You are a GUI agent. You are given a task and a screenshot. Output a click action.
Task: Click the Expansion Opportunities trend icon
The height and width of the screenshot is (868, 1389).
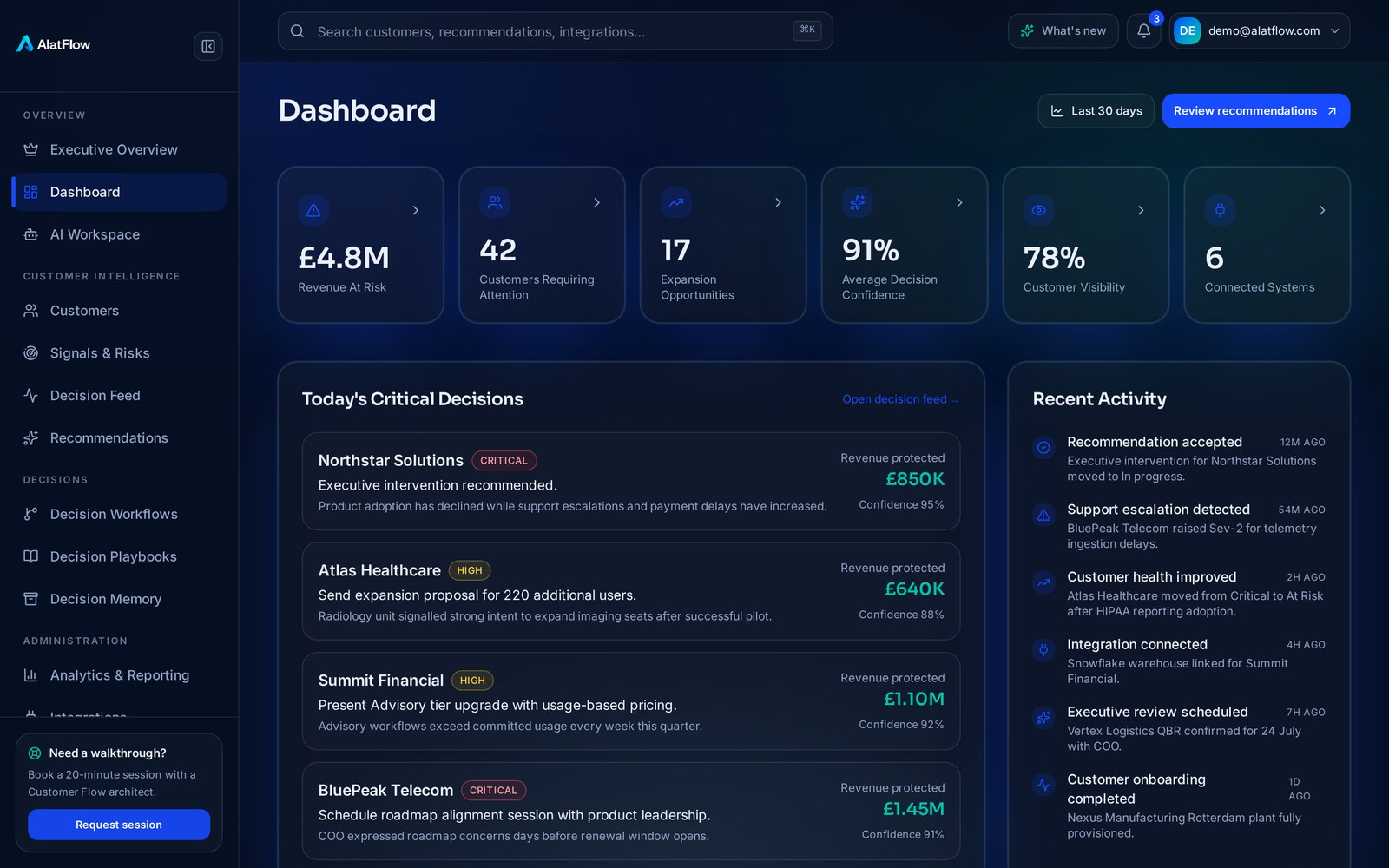tap(676, 202)
